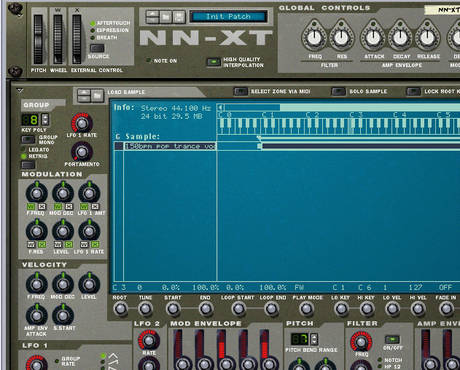Enable External Control X for F.Res modulation
The height and width of the screenshot is (370, 460).
(x=42, y=245)
